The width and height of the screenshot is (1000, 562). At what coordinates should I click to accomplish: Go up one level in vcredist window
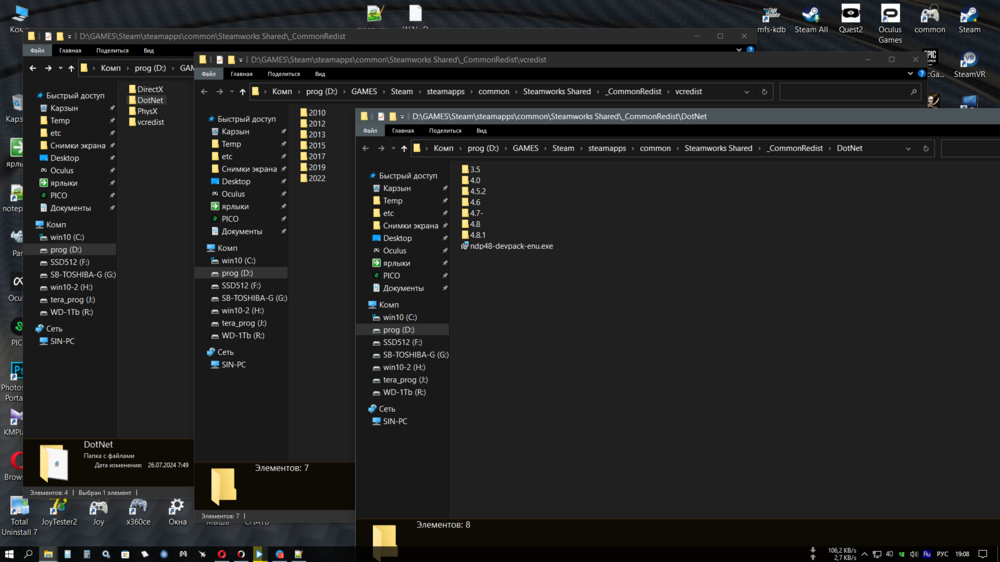click(242, 92)
